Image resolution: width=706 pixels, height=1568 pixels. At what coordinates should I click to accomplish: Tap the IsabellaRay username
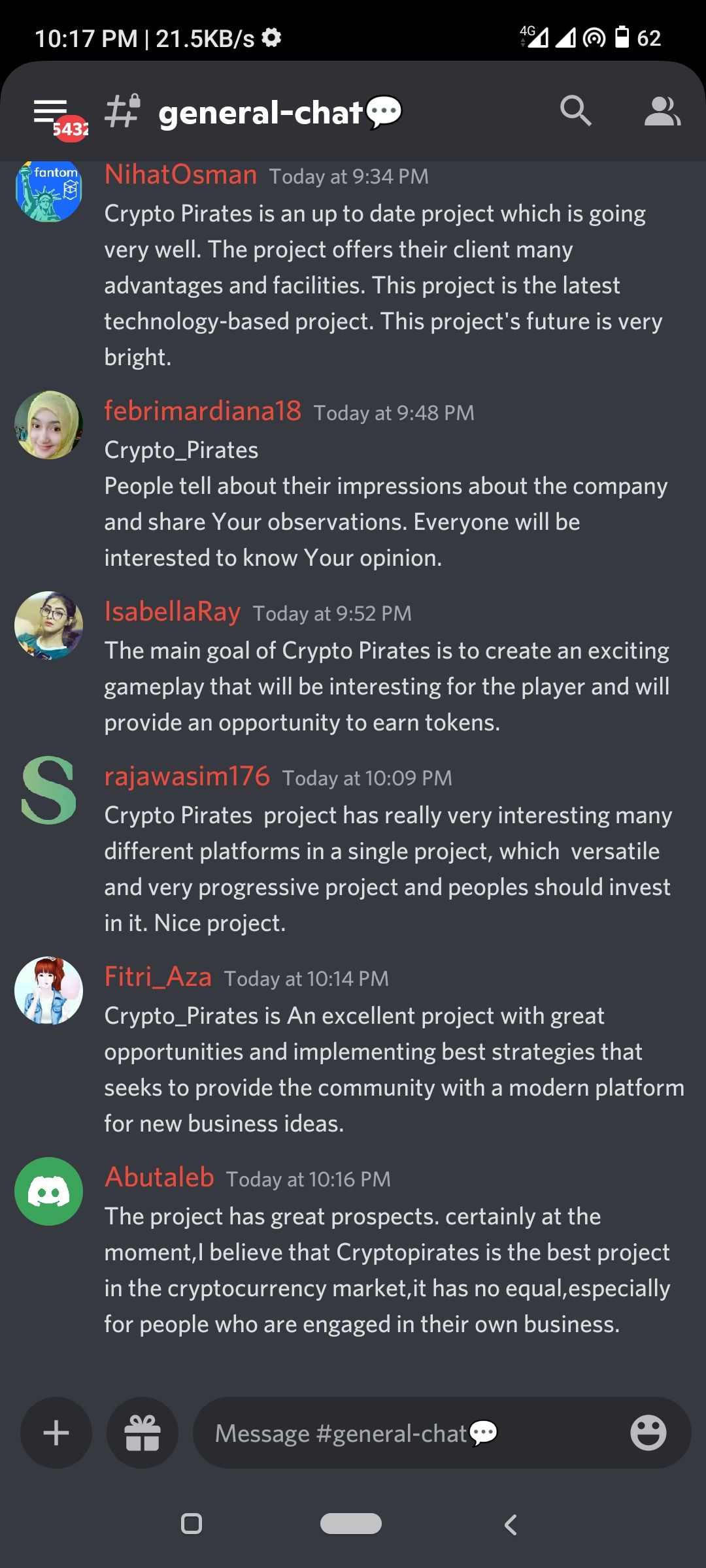click(173, 612)
